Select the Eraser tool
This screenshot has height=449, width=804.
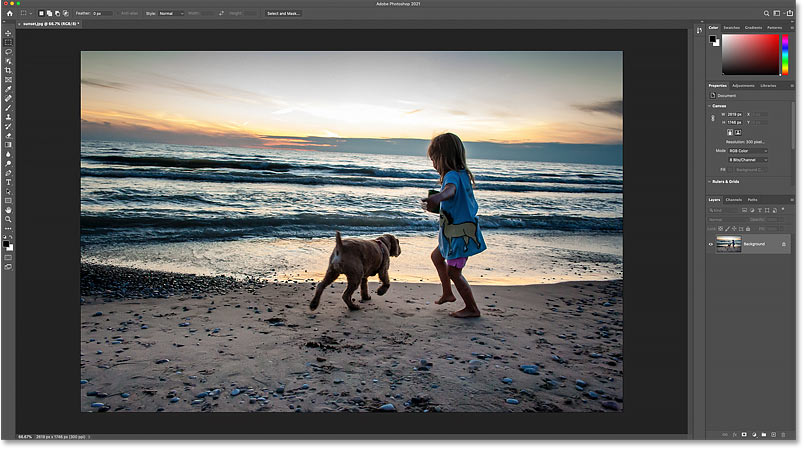[8, 135]
